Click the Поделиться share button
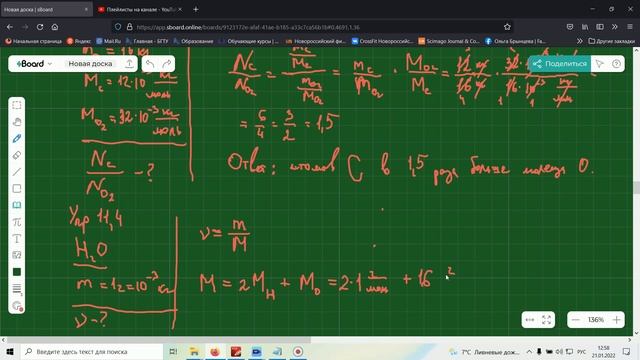 tap(560, 64)
